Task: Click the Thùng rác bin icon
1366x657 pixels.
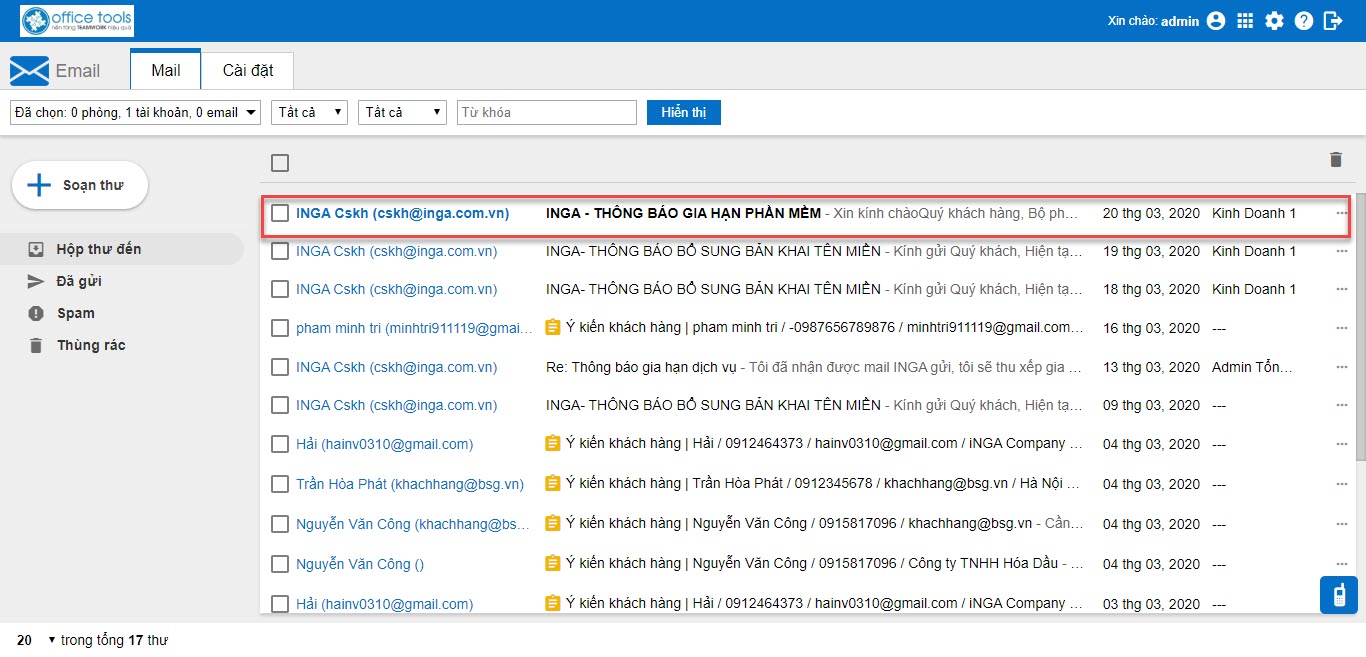Action: tap(36, 345)
